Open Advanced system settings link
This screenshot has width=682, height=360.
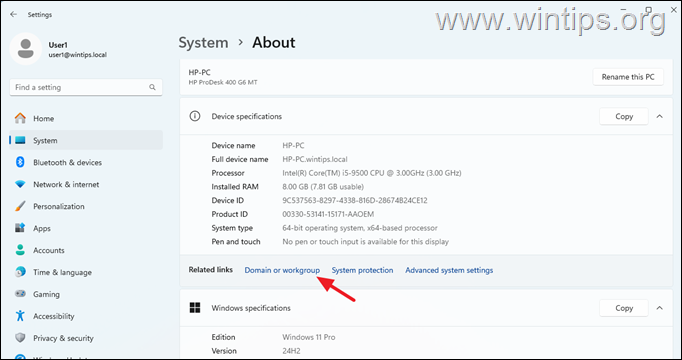[x=449, y=270]
